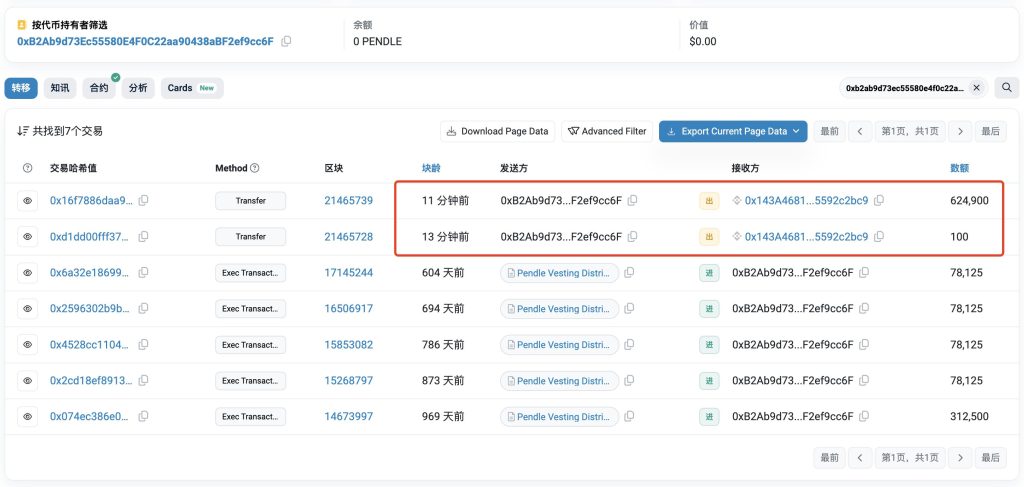Image resolution: width=1024 pixels, height=487 pixels.
Task: Expand the Export Current Page Data dropdown
Action: pos(796,131)
